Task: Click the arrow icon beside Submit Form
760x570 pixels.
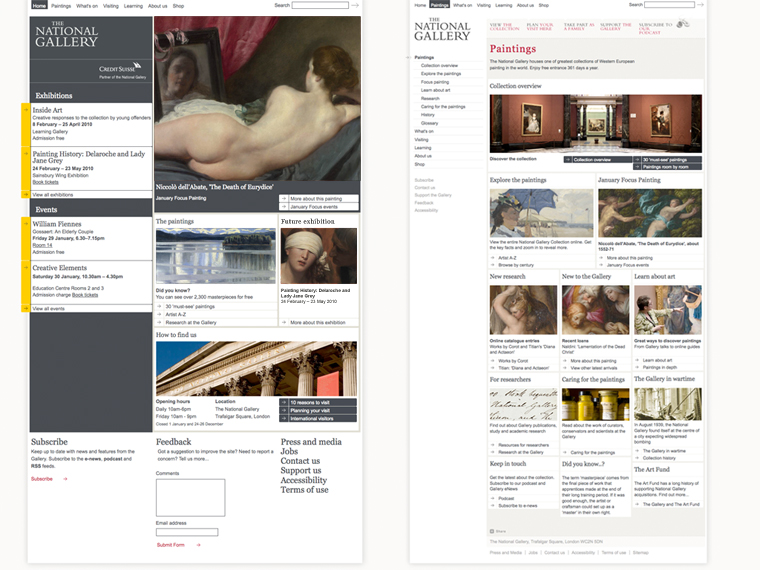Action: (198, 545)
